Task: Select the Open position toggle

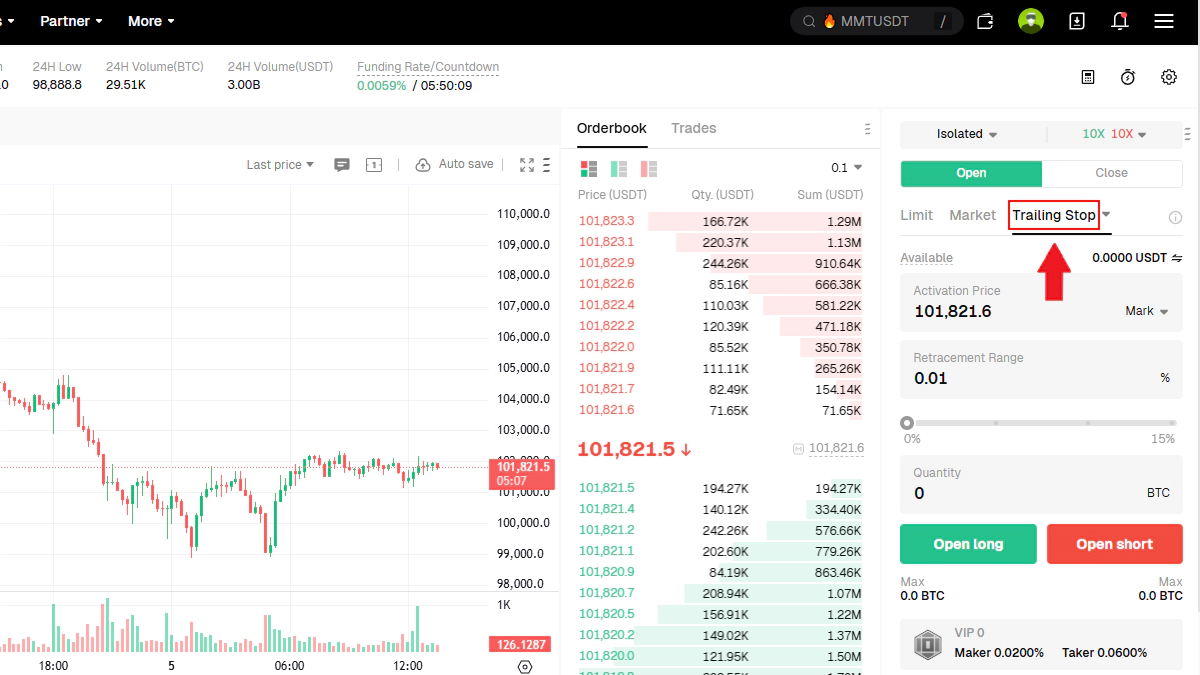Action: (x=971, y=173)
